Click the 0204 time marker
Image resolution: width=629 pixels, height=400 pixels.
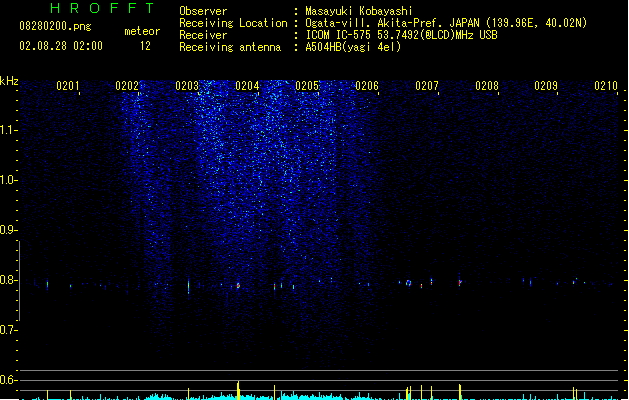(x=247, y=86)
